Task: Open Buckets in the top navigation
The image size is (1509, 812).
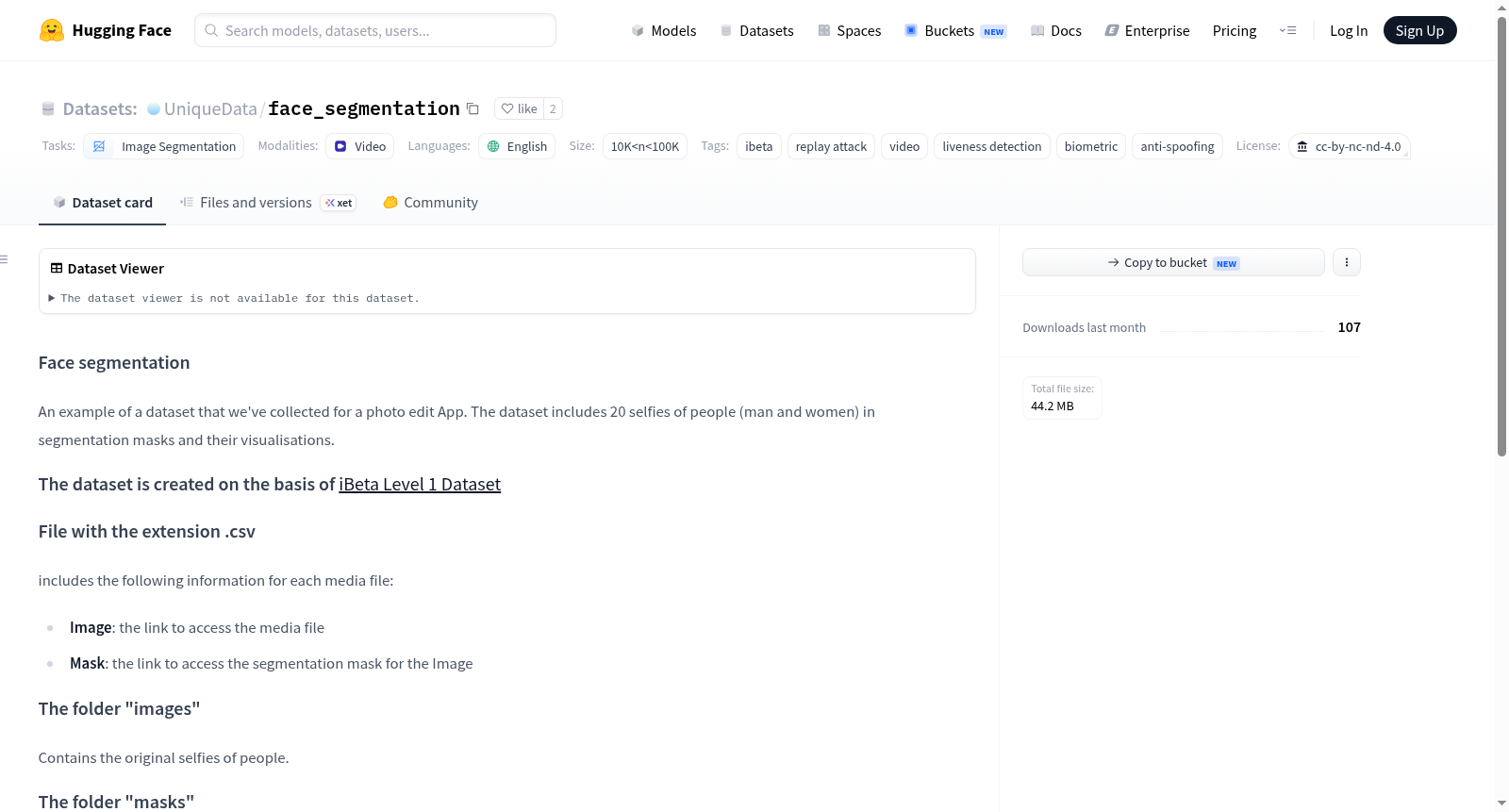Action: [955, 30]
